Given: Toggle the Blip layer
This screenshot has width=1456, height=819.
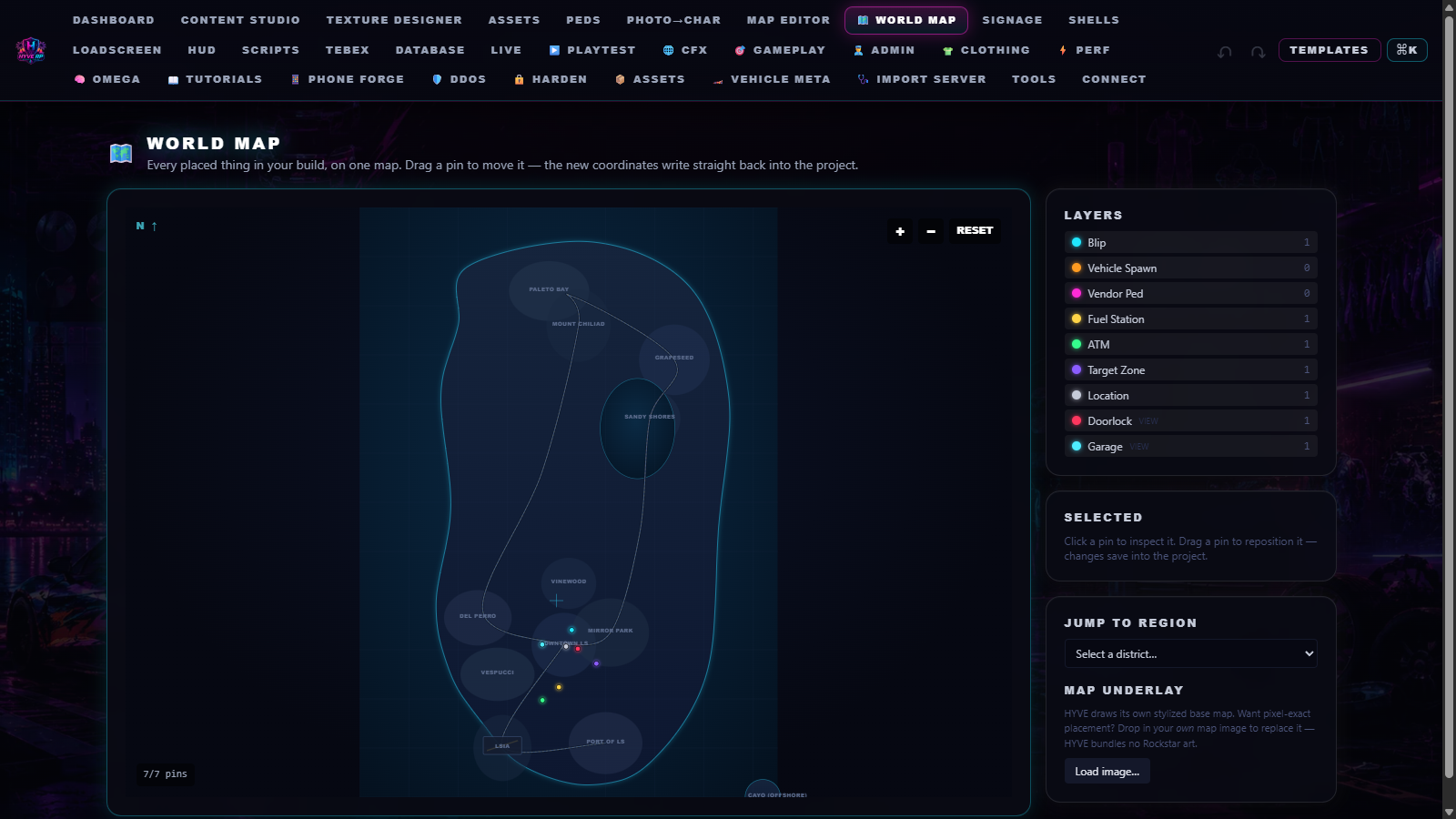Looking at the screenshot, I should click(1190, 242).
